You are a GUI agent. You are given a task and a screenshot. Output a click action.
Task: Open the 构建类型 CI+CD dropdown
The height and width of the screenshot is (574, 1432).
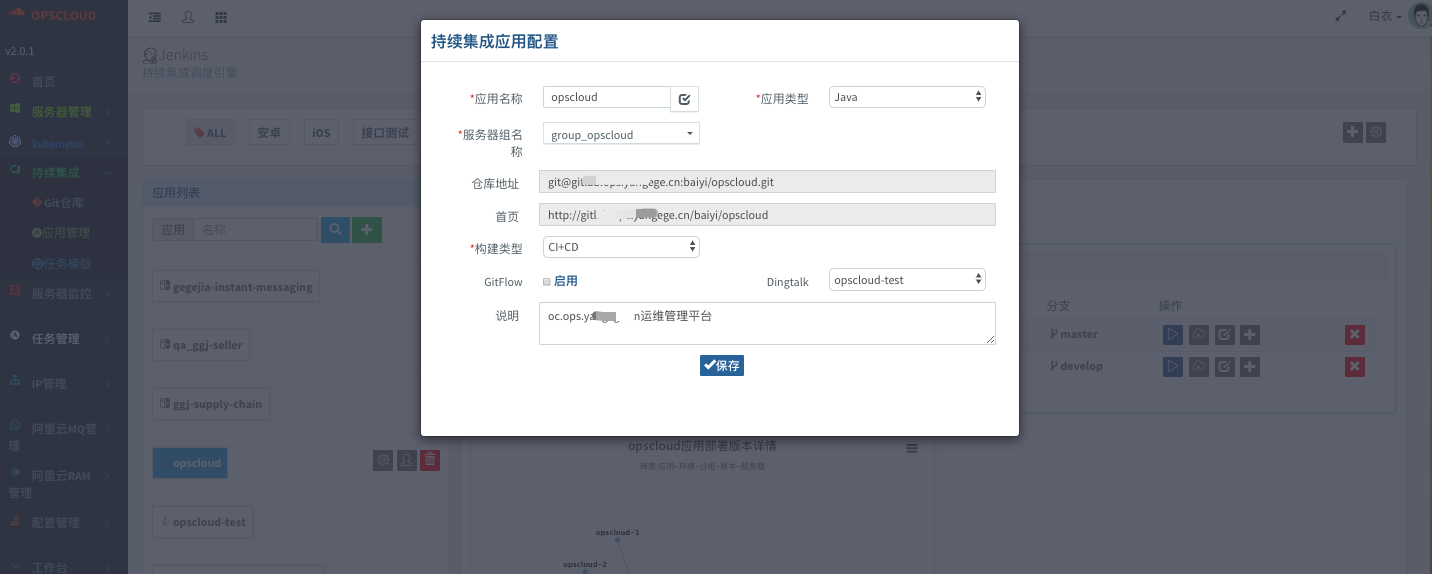(621, 247)
